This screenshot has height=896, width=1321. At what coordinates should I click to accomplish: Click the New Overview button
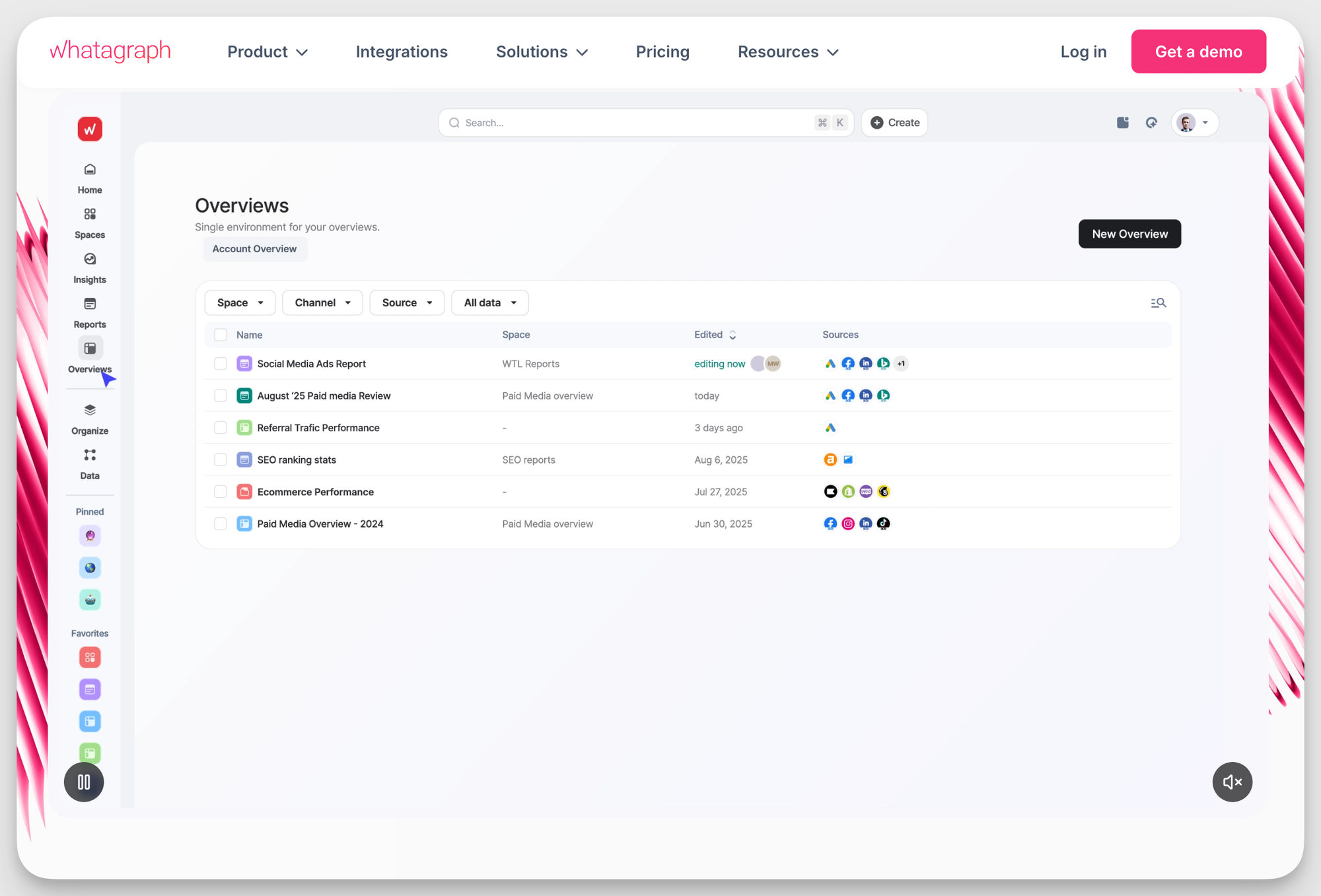[x=1129, y=234]
